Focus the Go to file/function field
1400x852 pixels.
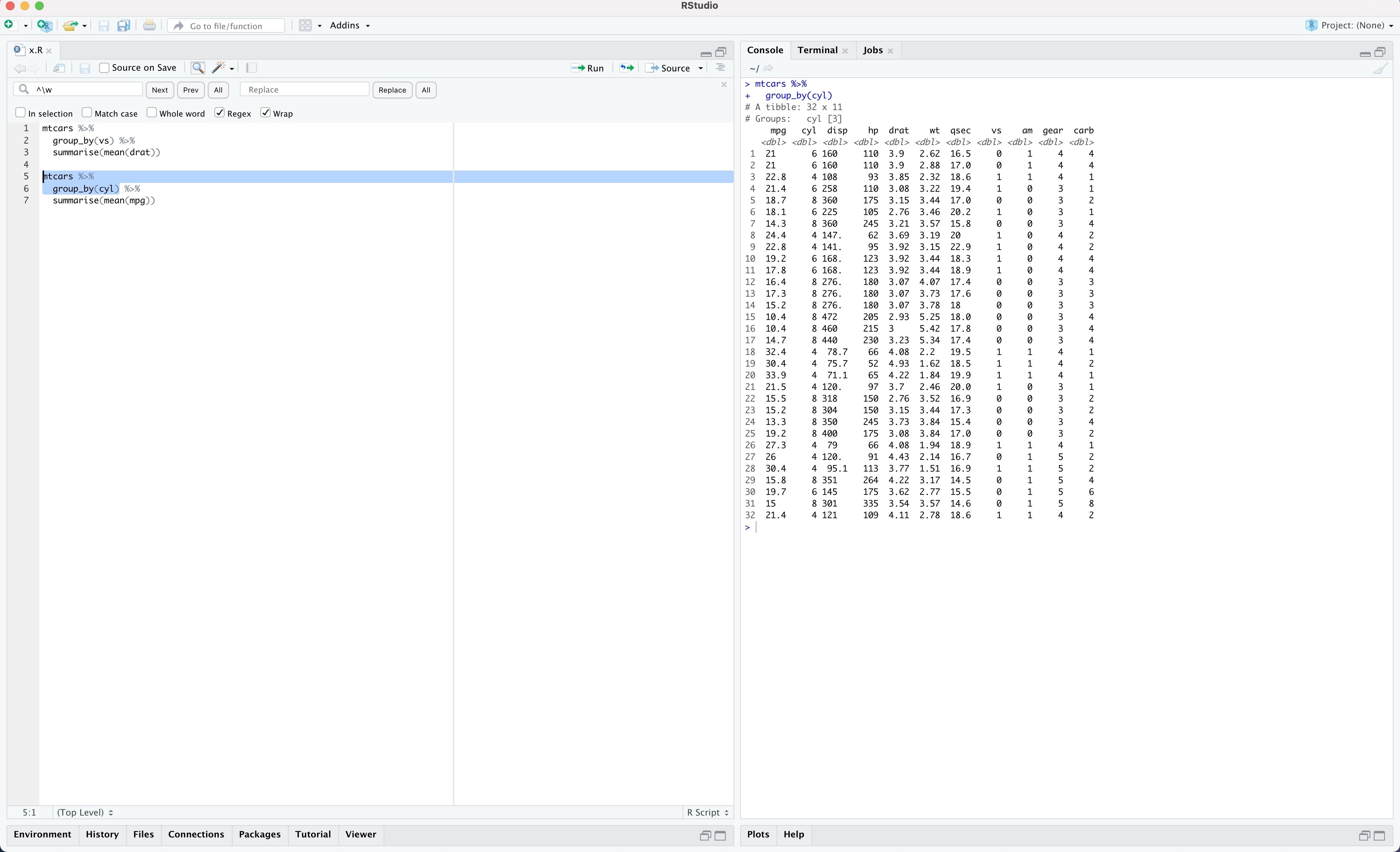(x=226, y=26)
